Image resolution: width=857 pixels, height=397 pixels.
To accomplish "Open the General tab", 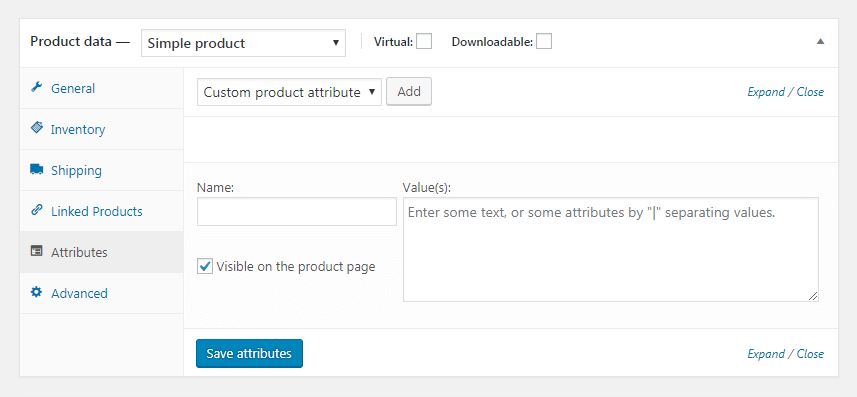I will click(x=102, y=88).
